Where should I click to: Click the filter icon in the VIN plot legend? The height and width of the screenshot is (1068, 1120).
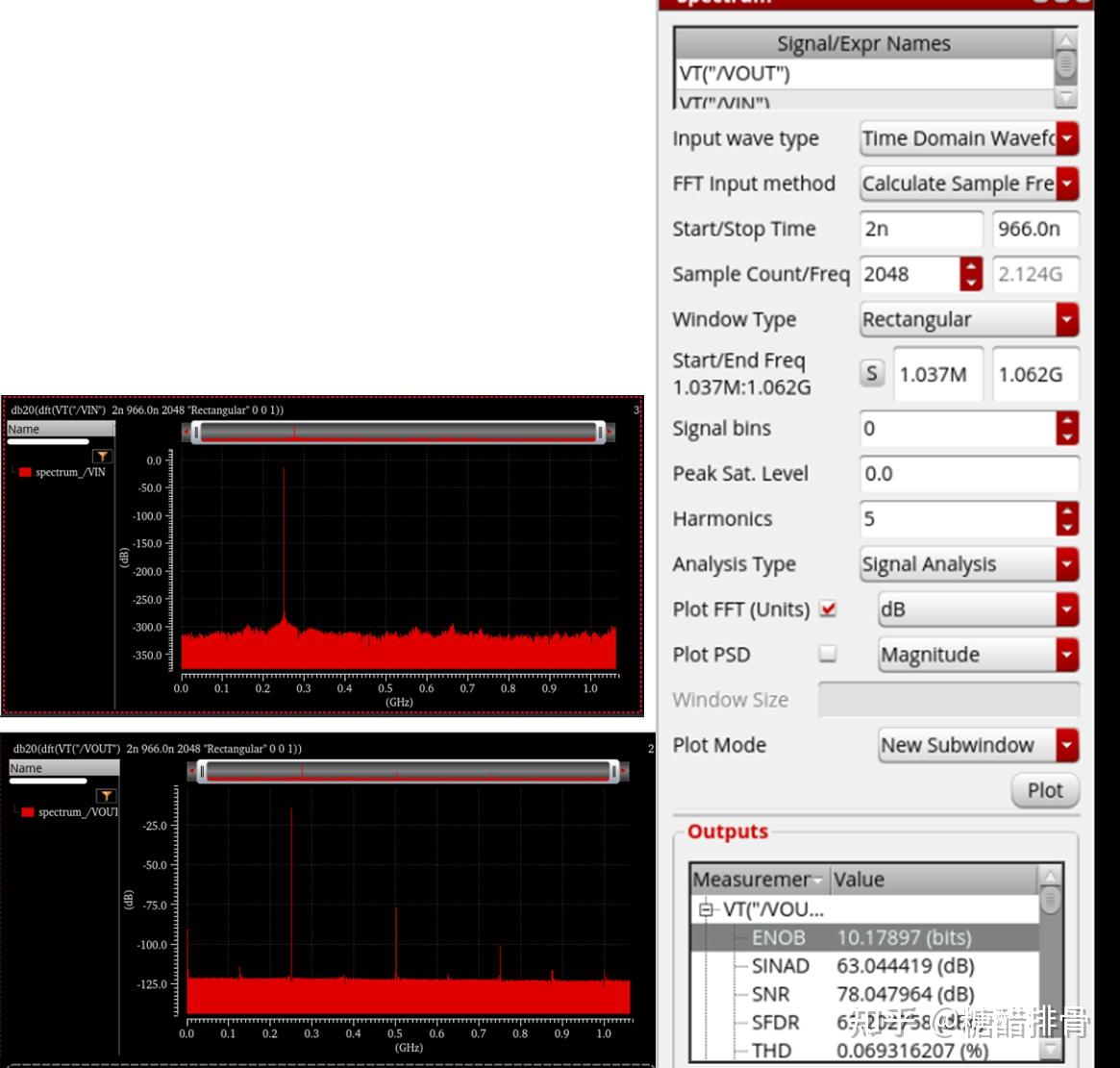102,456
